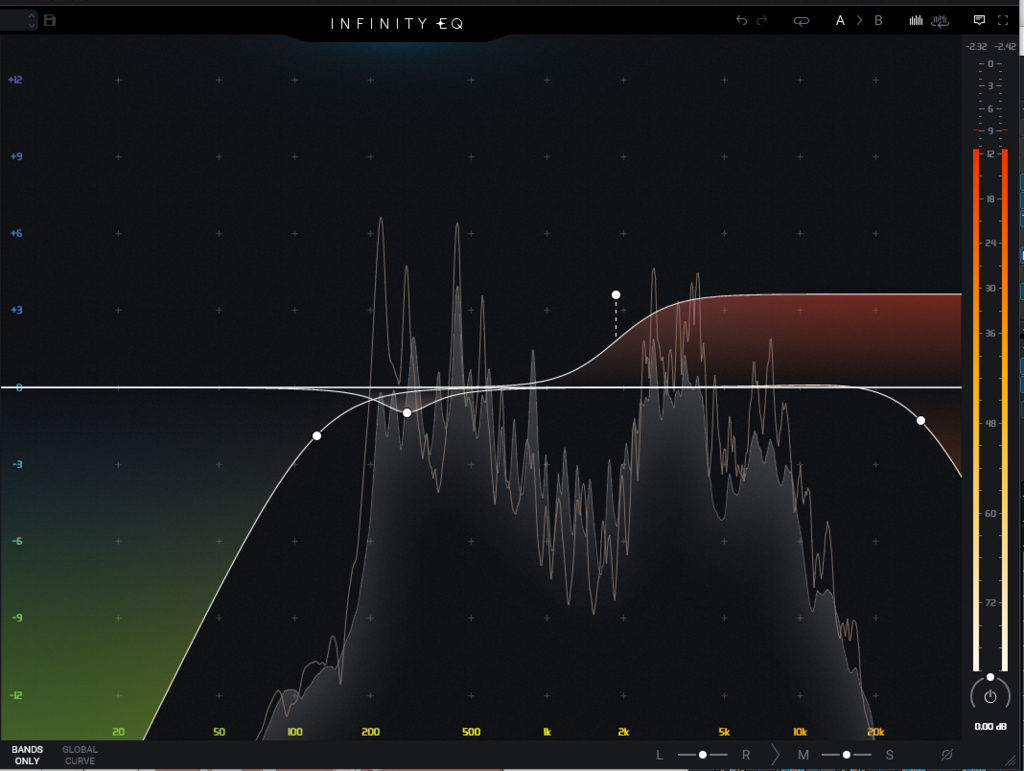Screen dimensions: 1024x771
Task: Select the high-shelf band node near 2k
Action: coord(616,295)
